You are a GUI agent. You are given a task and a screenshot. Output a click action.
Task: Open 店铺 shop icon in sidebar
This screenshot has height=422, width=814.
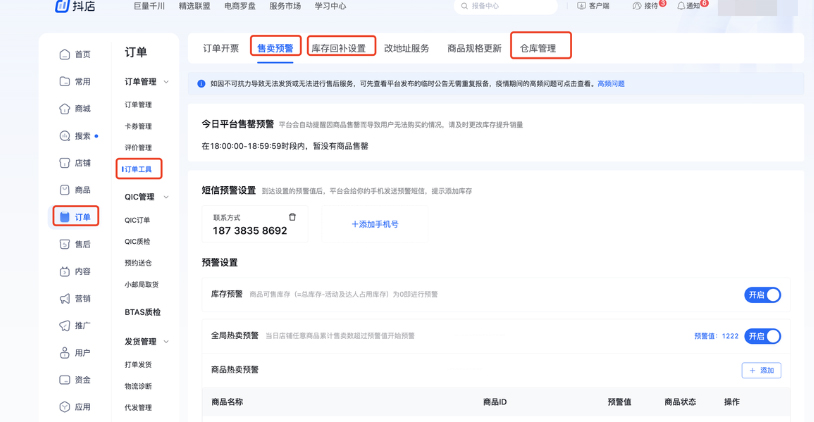tap(64, 163)
